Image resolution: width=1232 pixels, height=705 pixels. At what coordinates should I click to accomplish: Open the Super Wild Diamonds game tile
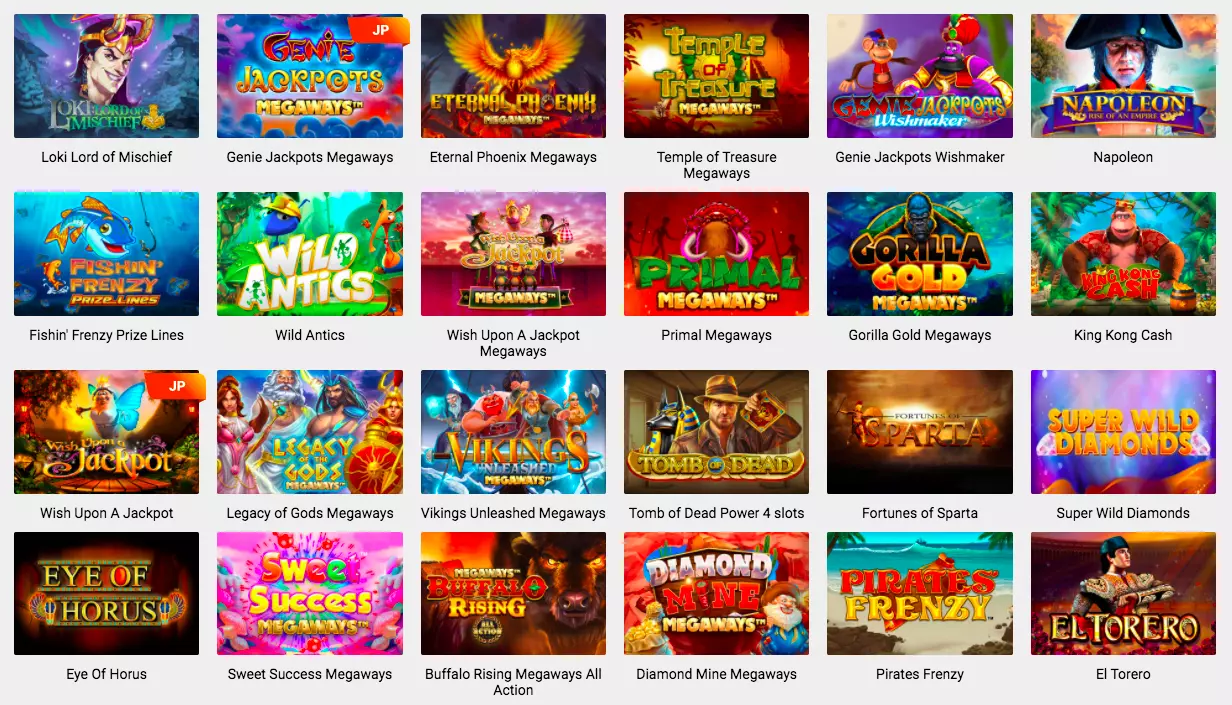tap(1123, 432)
